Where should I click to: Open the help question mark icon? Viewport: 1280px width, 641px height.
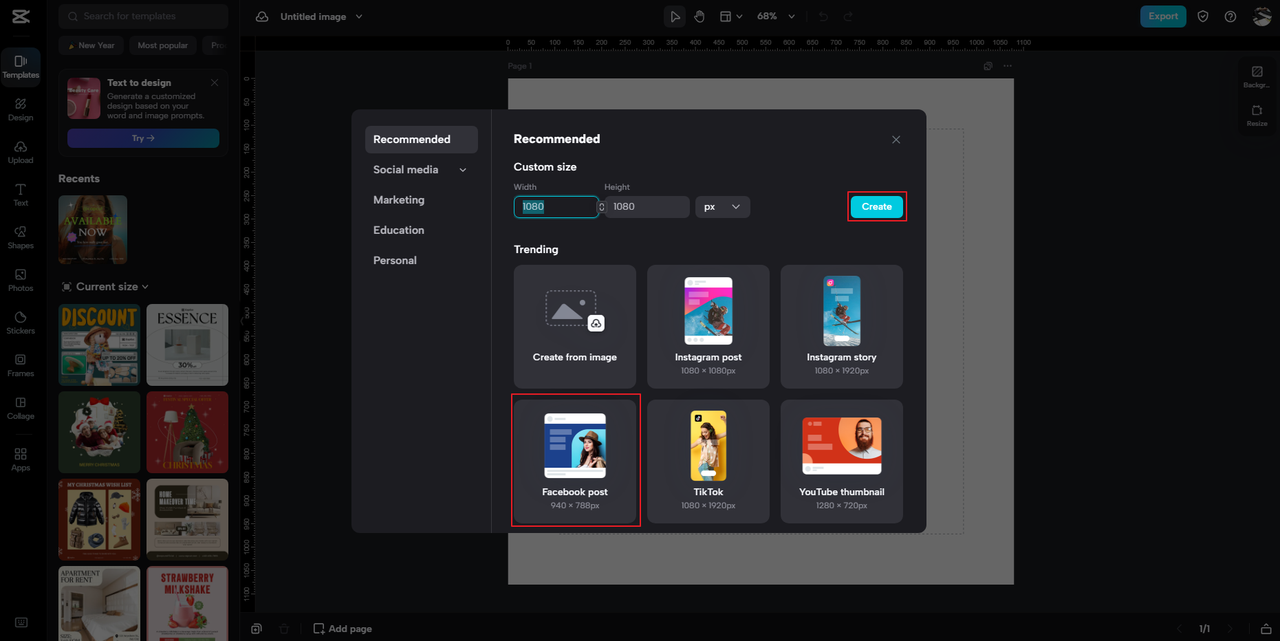(x=1230, y=16)
